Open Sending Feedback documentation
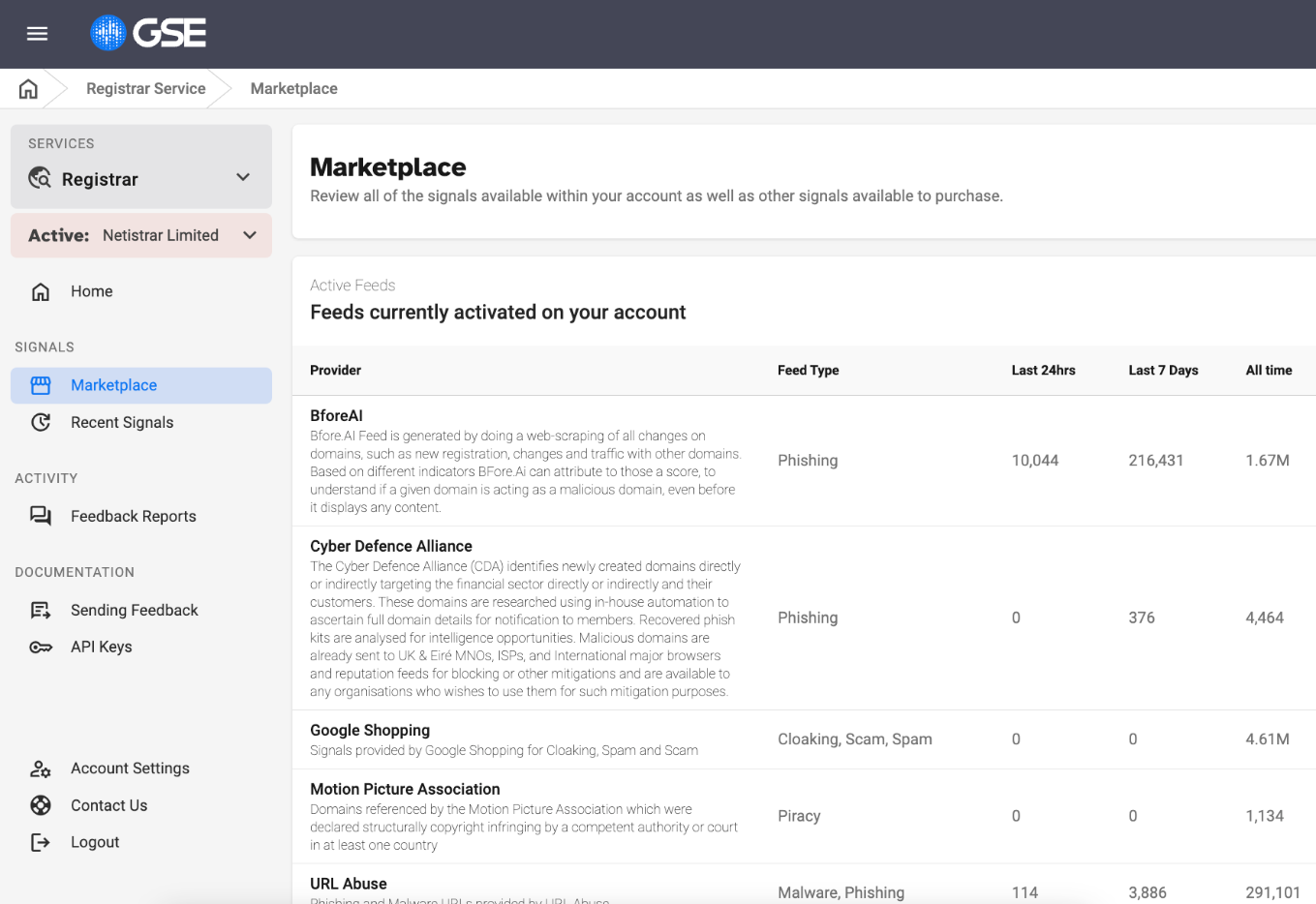 [x=135, y=610]
